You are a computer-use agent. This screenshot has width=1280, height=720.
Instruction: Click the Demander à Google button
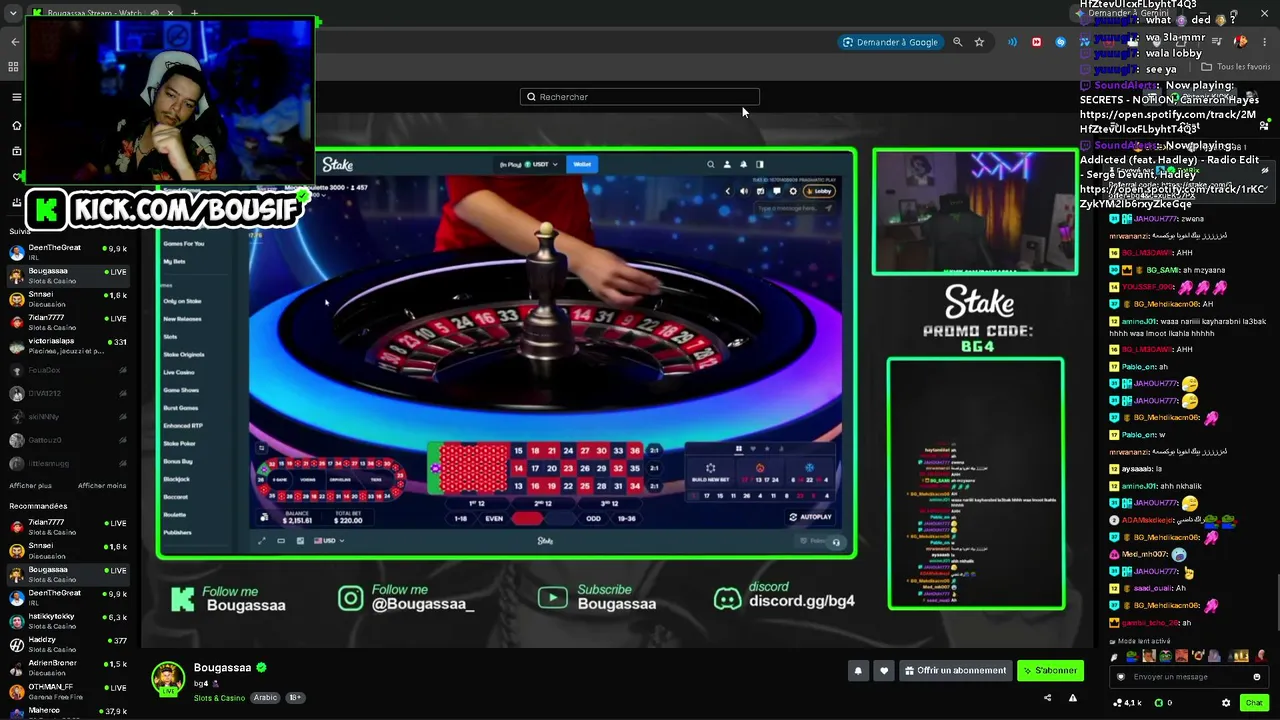pyautogui.click(x=890, y=42)
